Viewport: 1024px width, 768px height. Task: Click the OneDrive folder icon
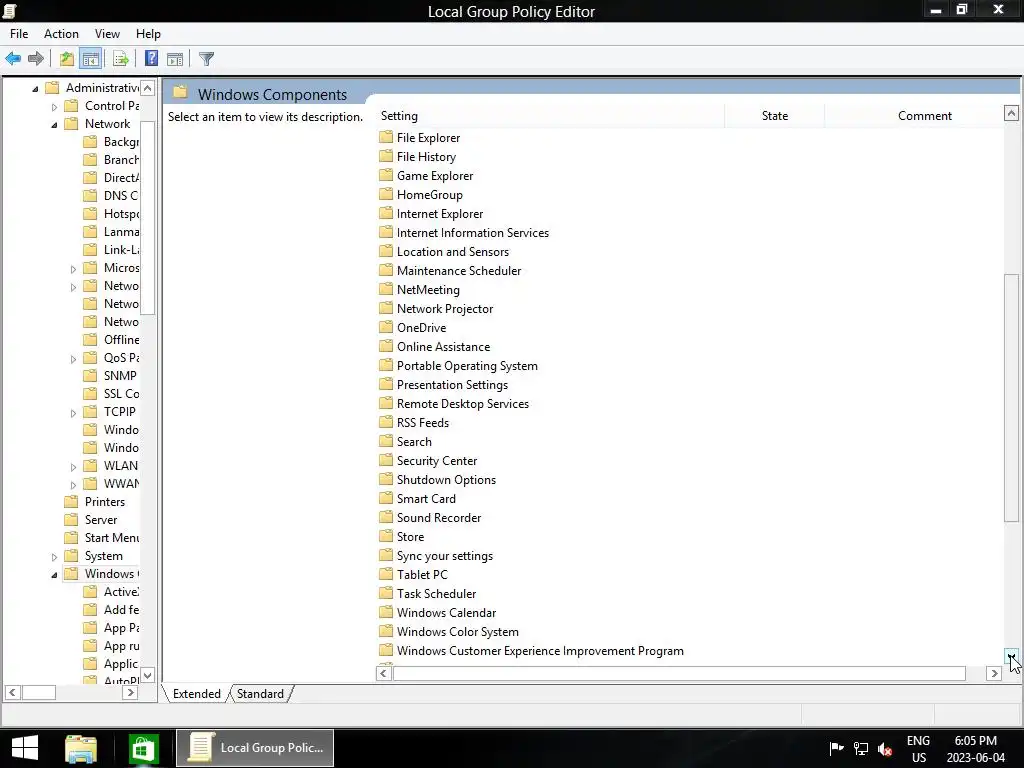point(386,327)
